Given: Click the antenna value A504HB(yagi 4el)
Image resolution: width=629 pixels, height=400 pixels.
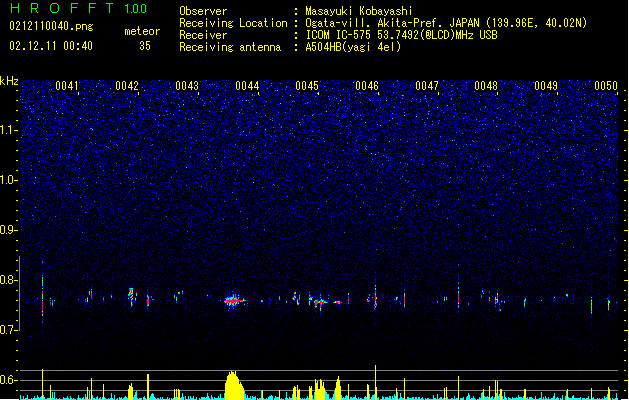Looking at the screenshot, I should [353, 47].
